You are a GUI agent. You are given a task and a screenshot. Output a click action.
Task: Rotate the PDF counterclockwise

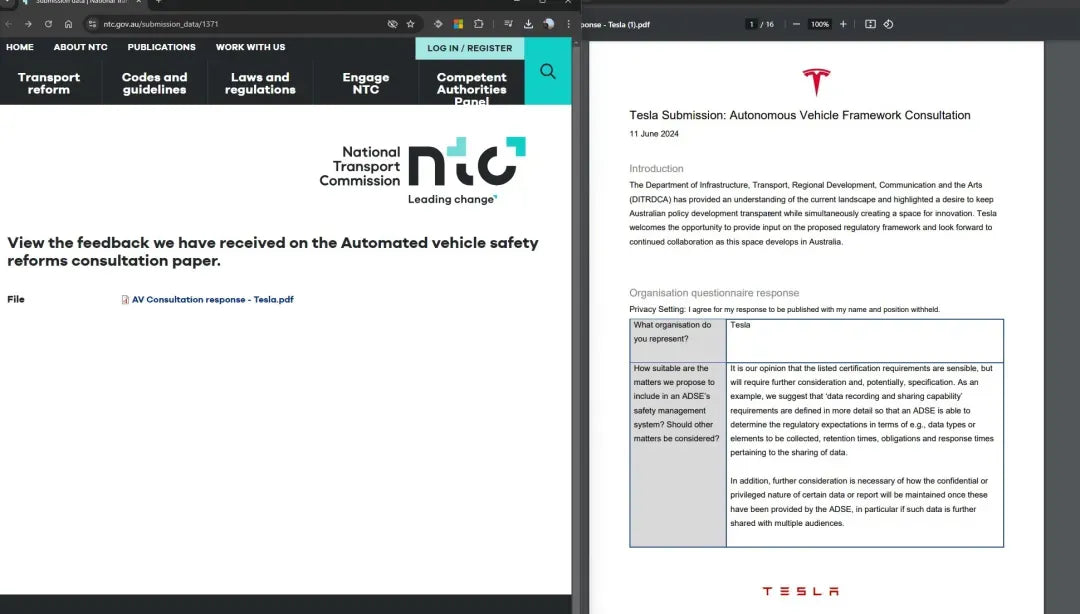point(888,24)
